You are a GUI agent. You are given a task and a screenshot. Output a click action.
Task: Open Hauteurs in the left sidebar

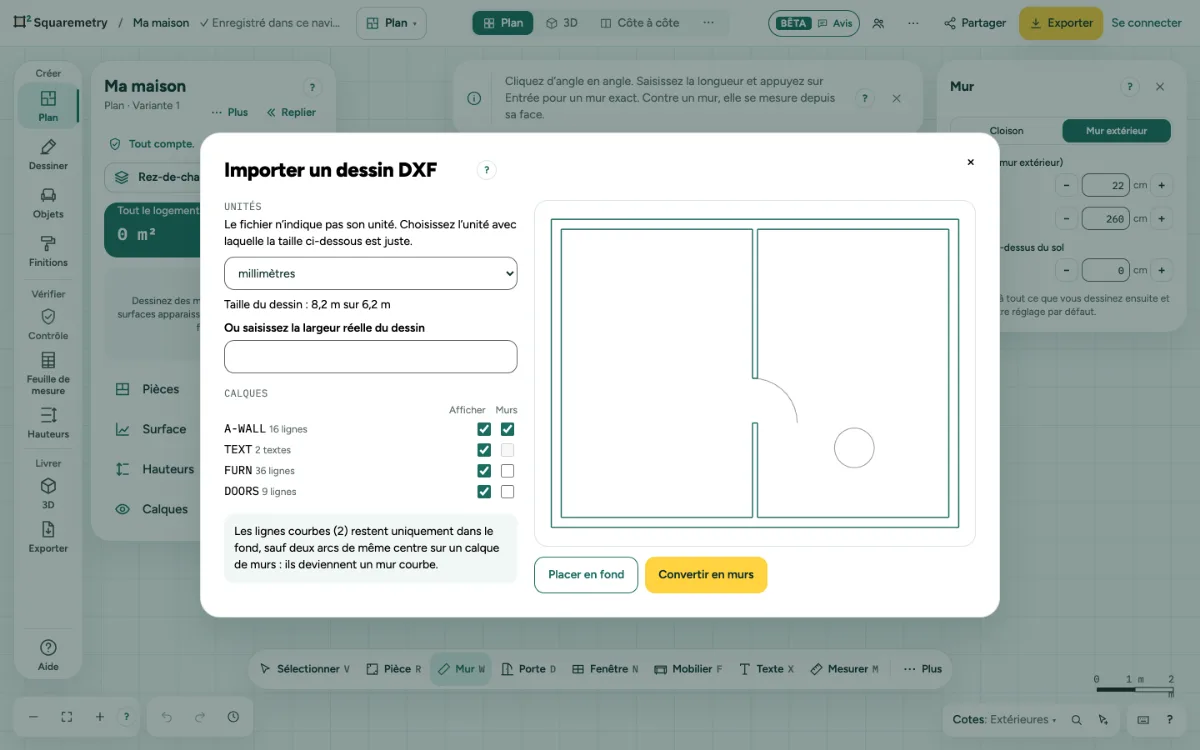click(x=48, y=423)
